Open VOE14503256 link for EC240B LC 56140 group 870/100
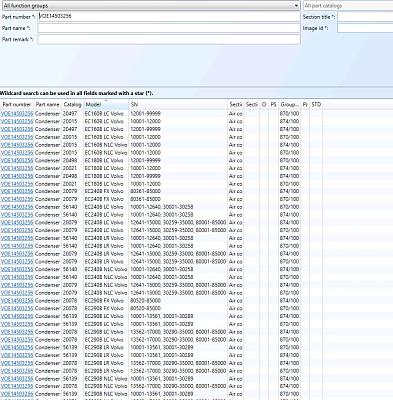Image resolution: width=393 pixels, height=400 pixels. (17, 207)
